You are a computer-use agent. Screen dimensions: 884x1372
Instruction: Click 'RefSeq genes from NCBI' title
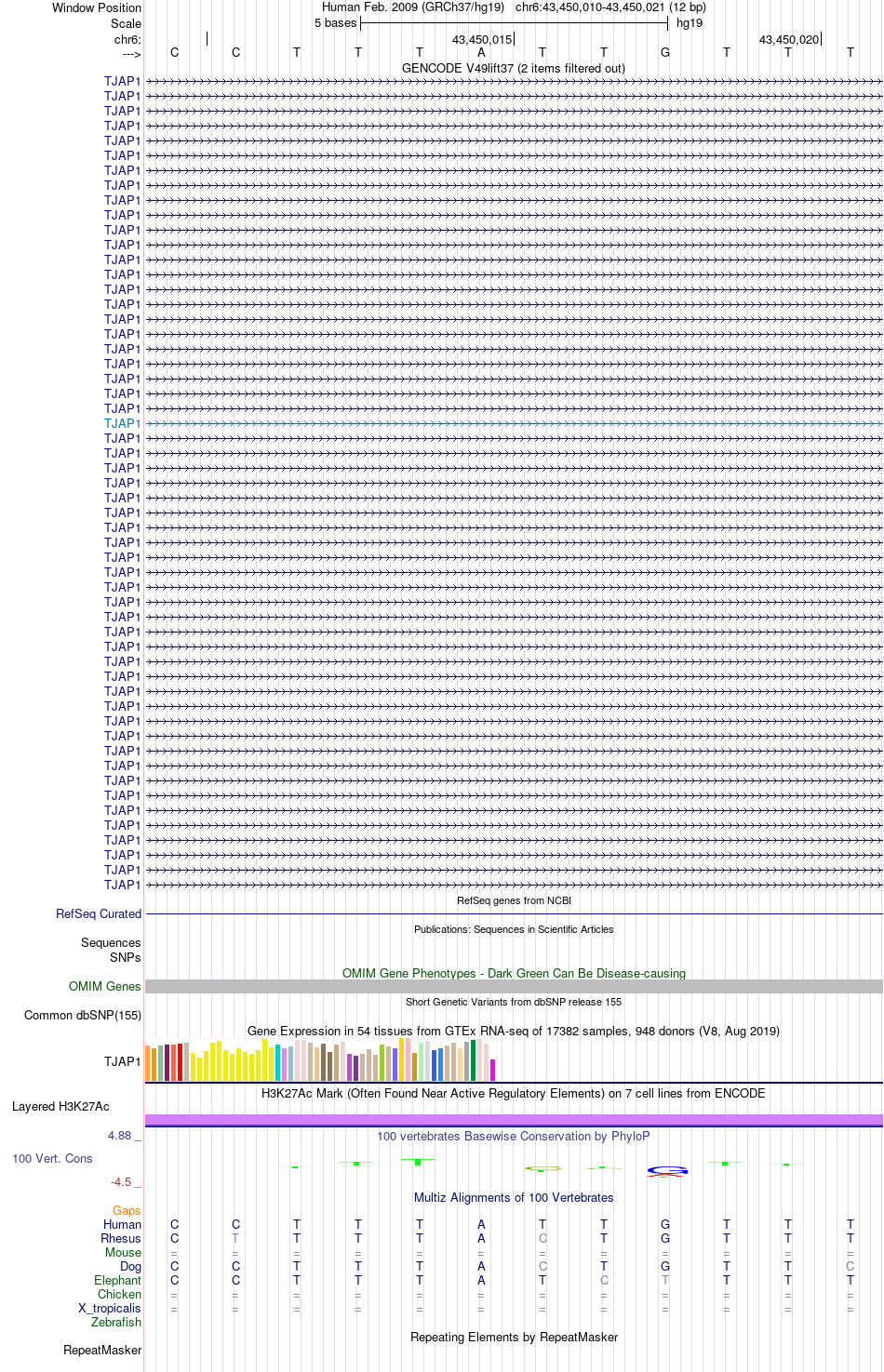pyautogui.click(x=514, y=900)
